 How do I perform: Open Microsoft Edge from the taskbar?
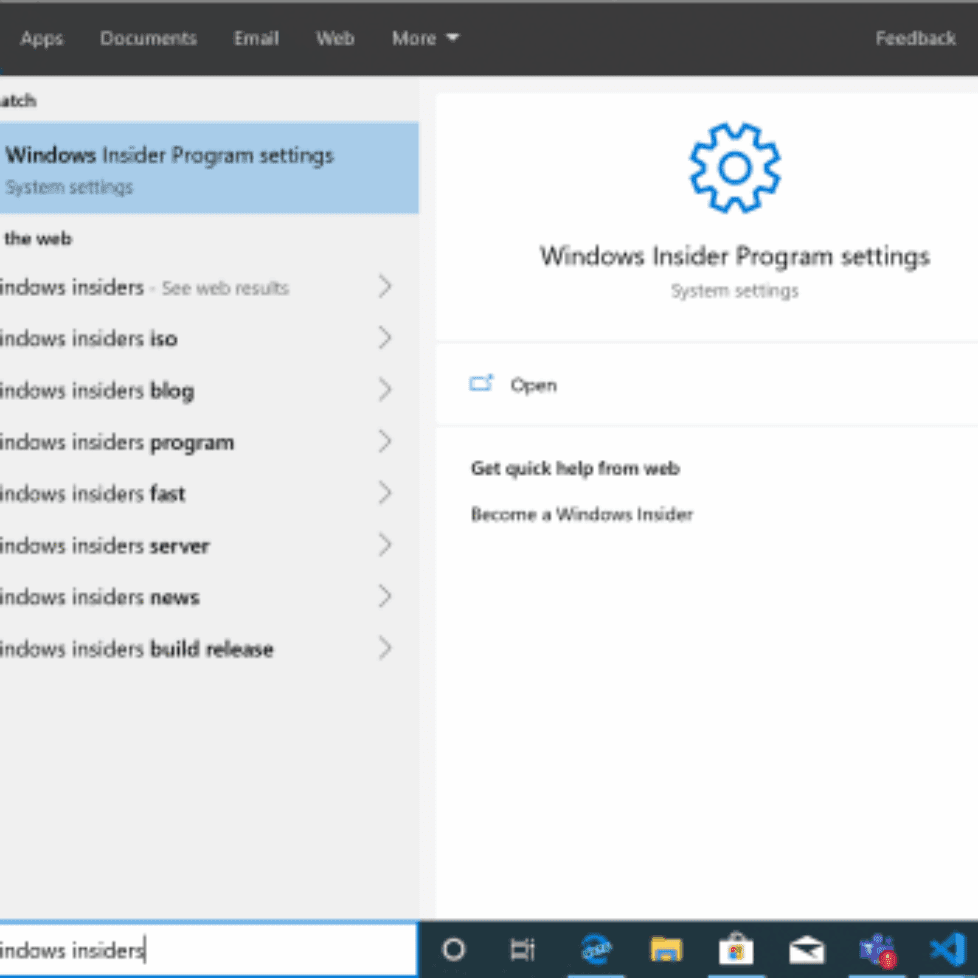pos(596,949)
